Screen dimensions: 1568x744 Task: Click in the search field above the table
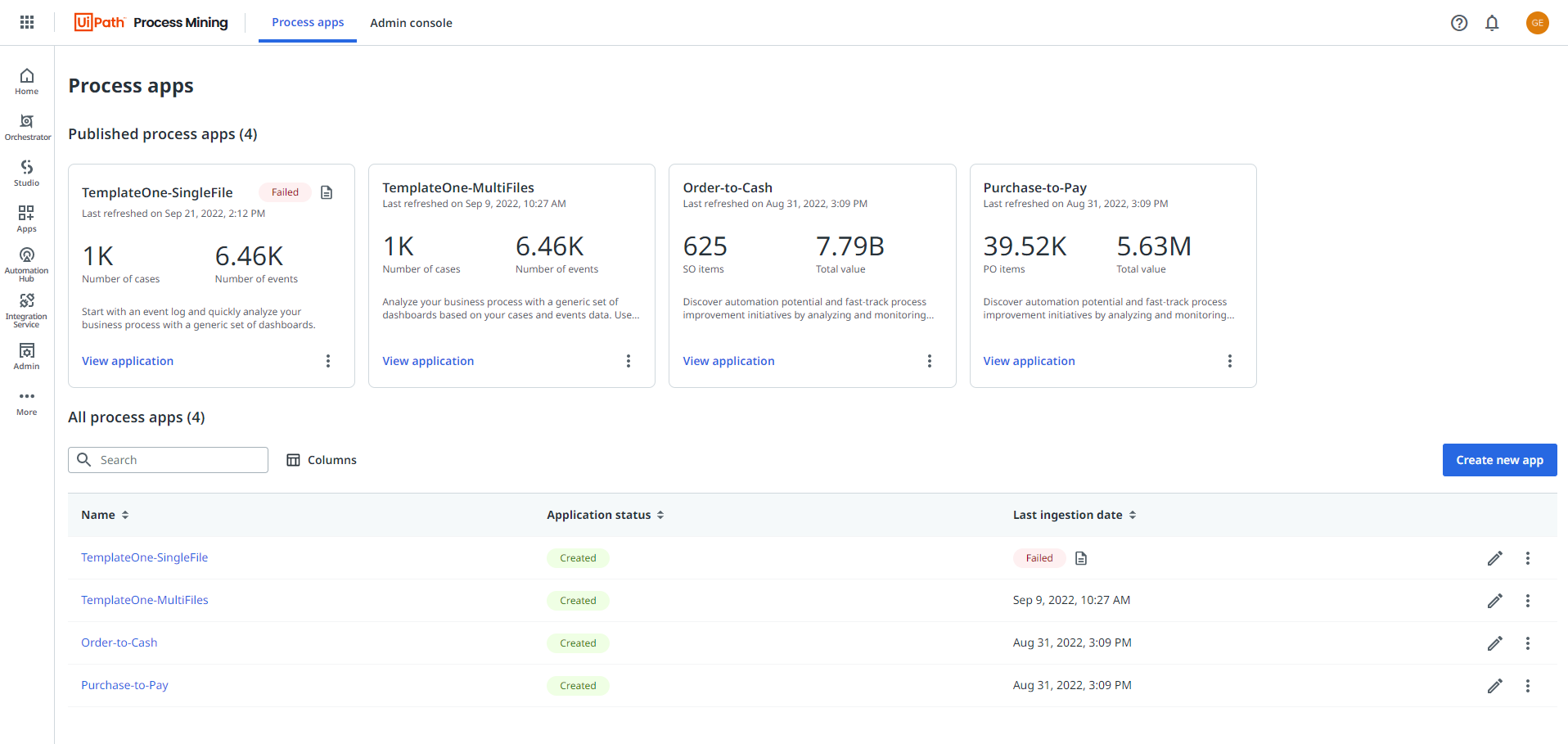click(168, 459)
